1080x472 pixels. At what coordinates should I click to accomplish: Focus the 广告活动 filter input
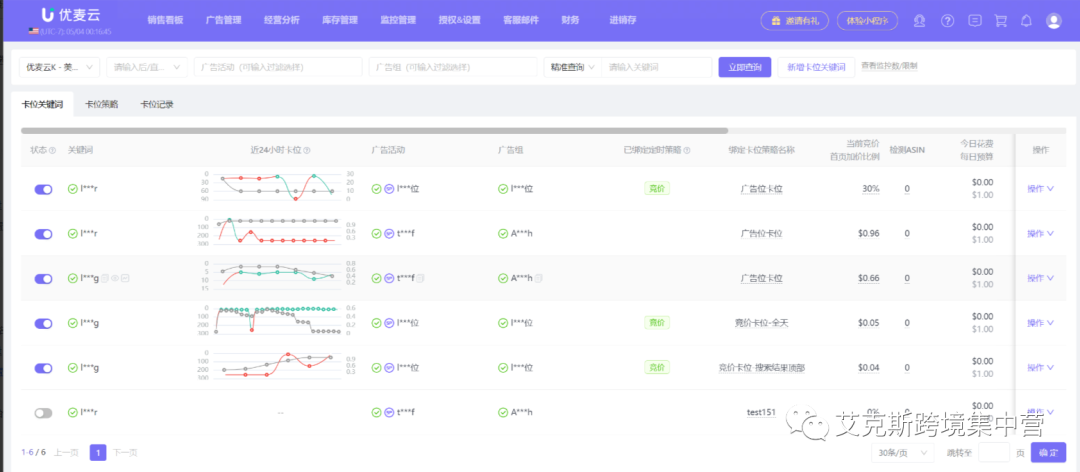(x=278, y=67)
